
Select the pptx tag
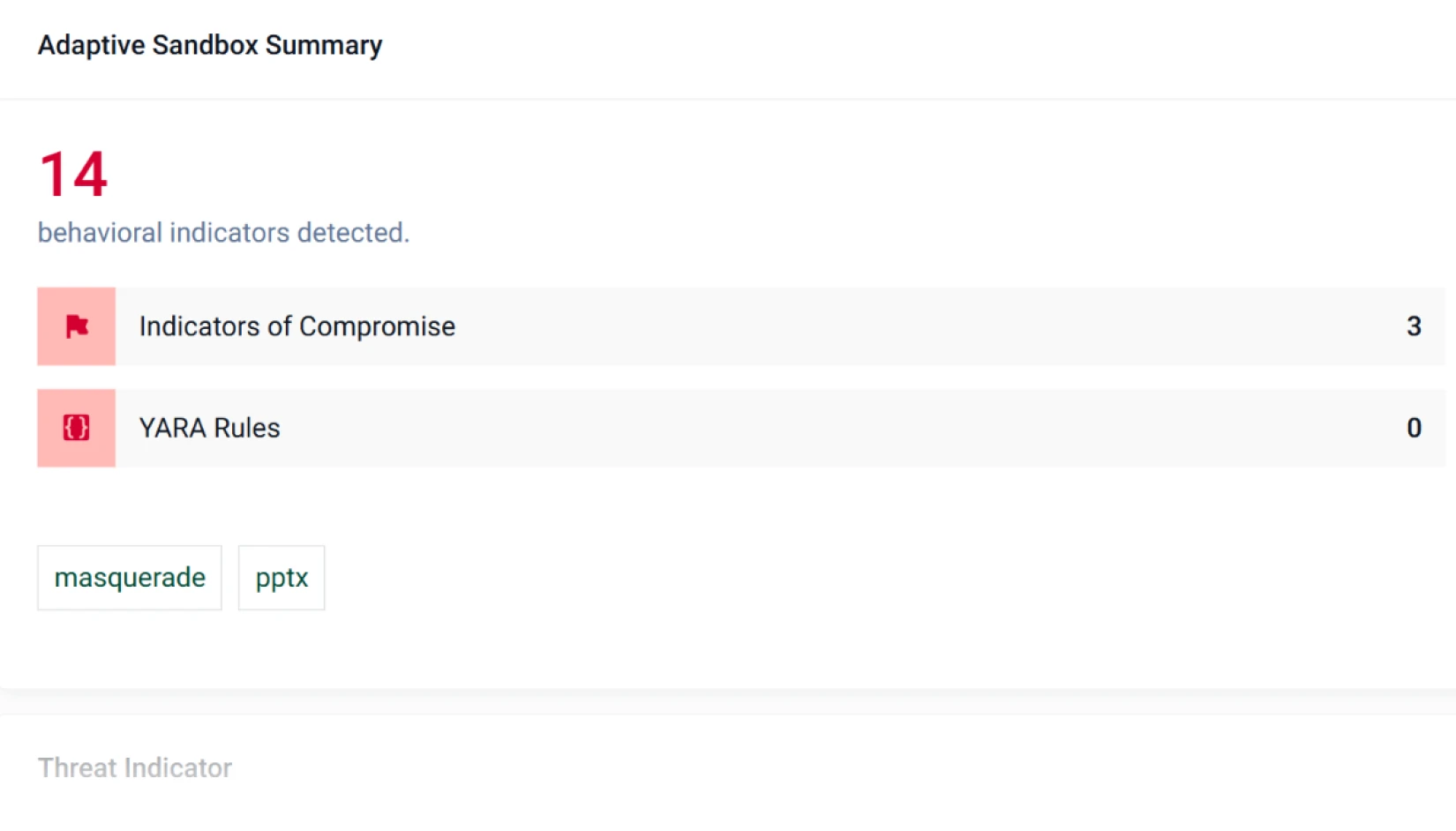coord(281,578)
